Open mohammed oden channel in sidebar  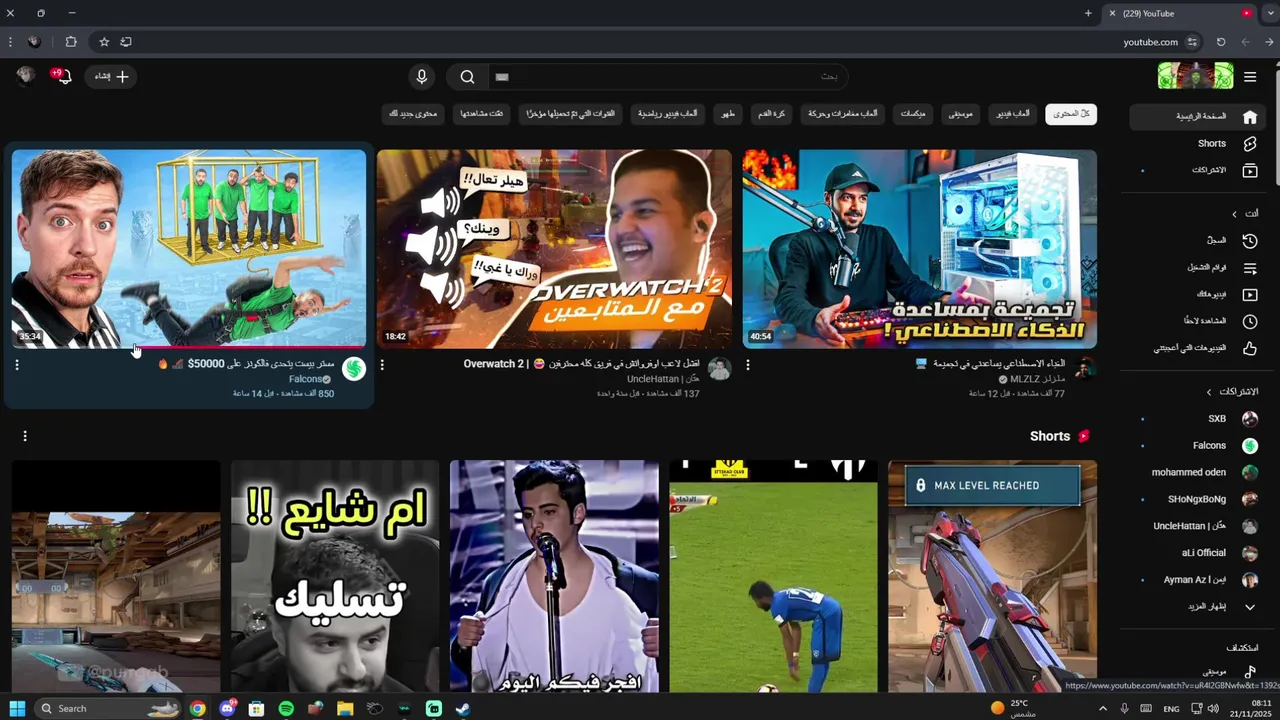tap(1196, 473)
